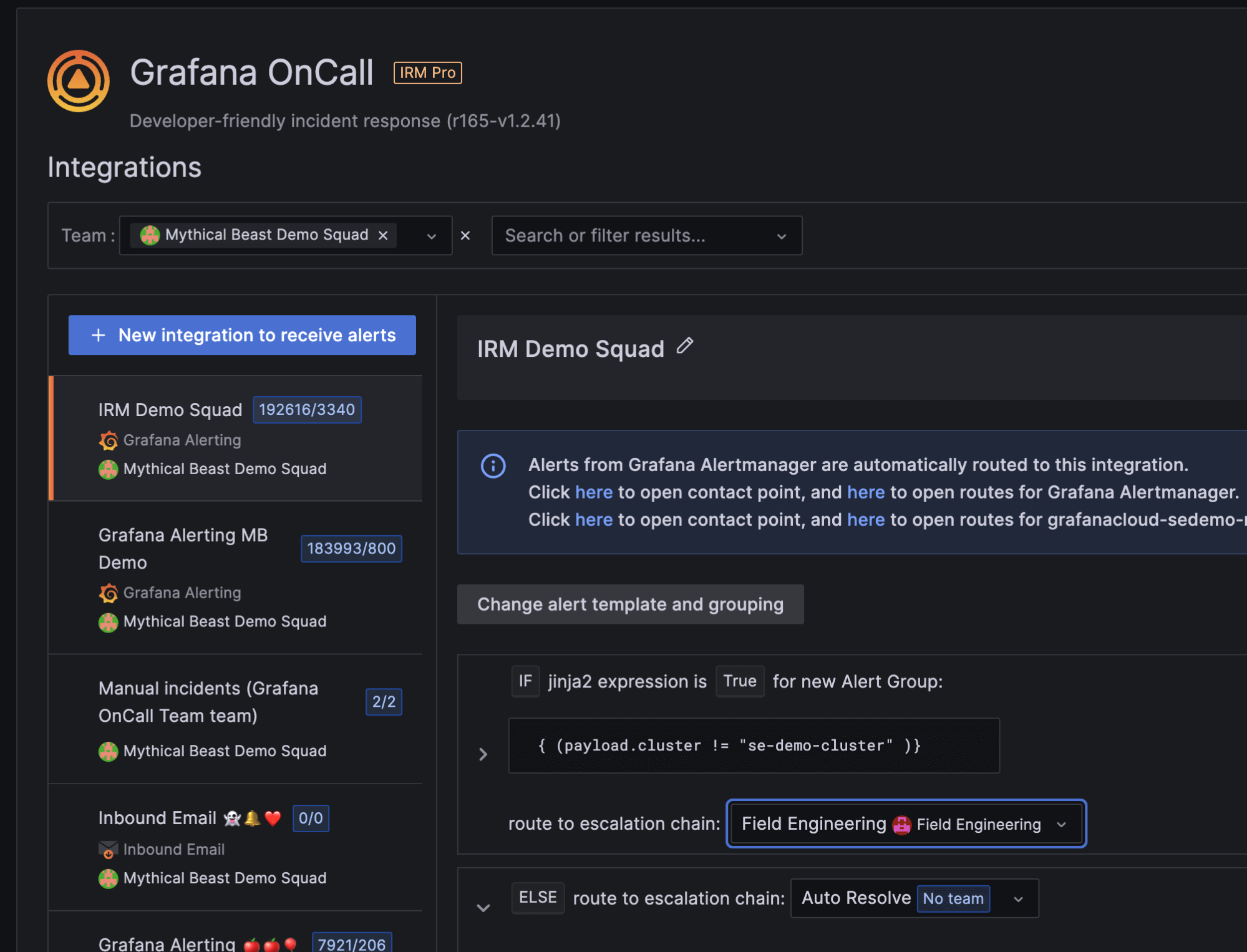Click the pencil icon to rename IRM Demo Squad
Image resolution: width=1247 pixels, height=952 pixels.
coord(685,347)
